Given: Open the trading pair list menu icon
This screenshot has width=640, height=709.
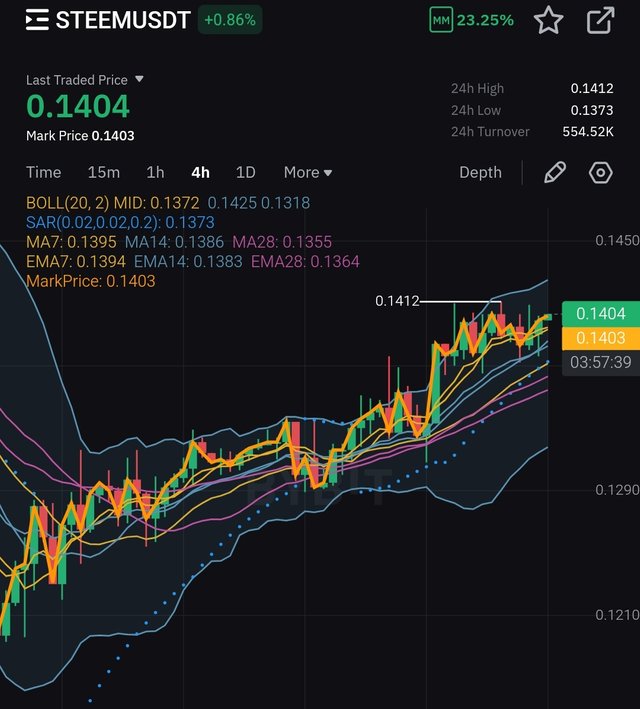Looking at the screenshot, I should 37,20.
